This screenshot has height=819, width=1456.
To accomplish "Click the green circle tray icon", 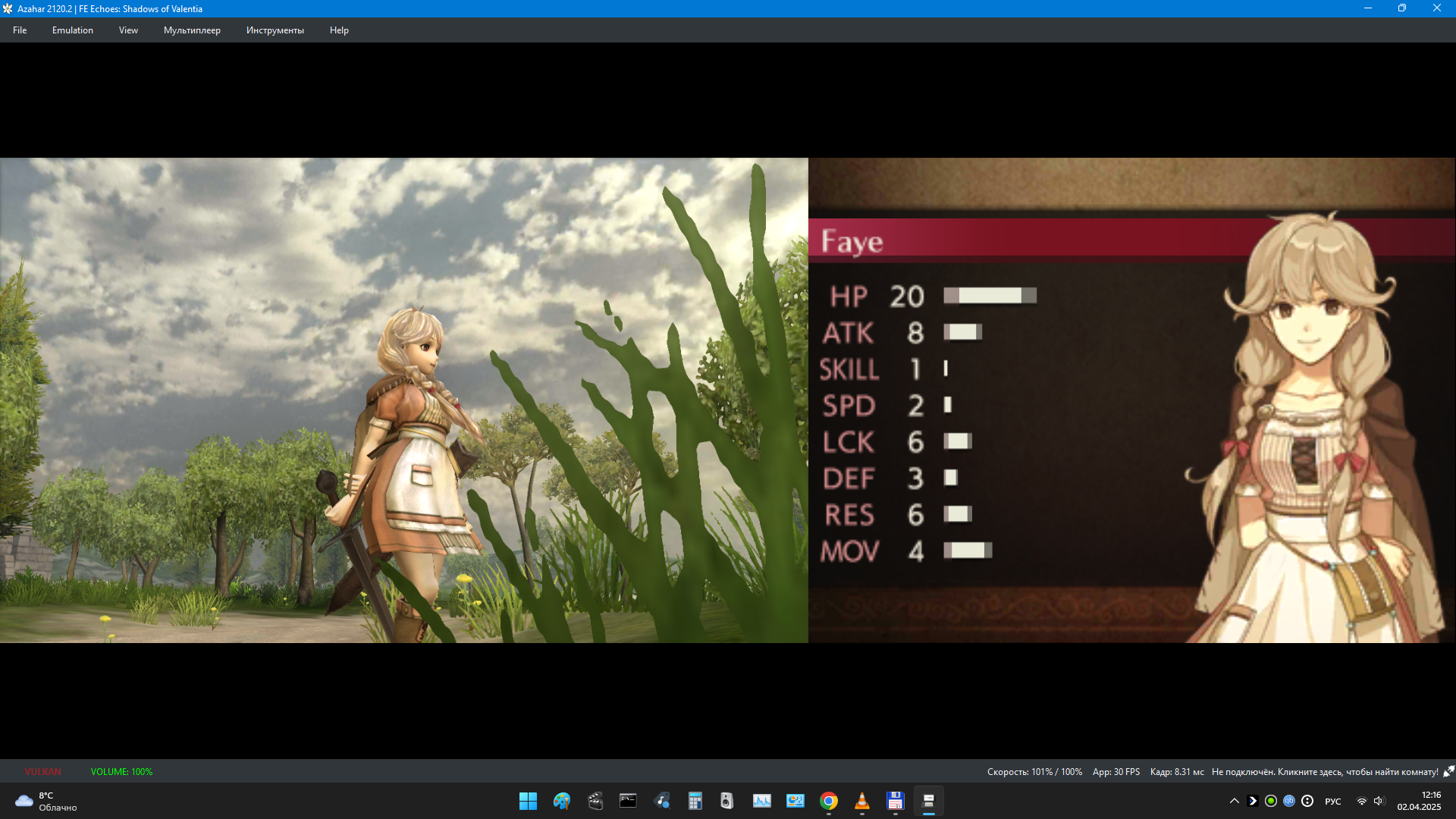I will tap(1271, 801).
